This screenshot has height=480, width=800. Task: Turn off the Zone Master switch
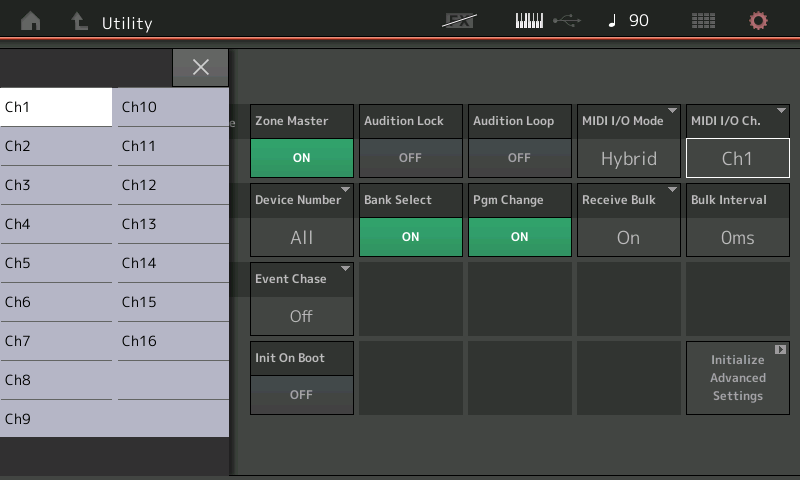pos(301,158)
